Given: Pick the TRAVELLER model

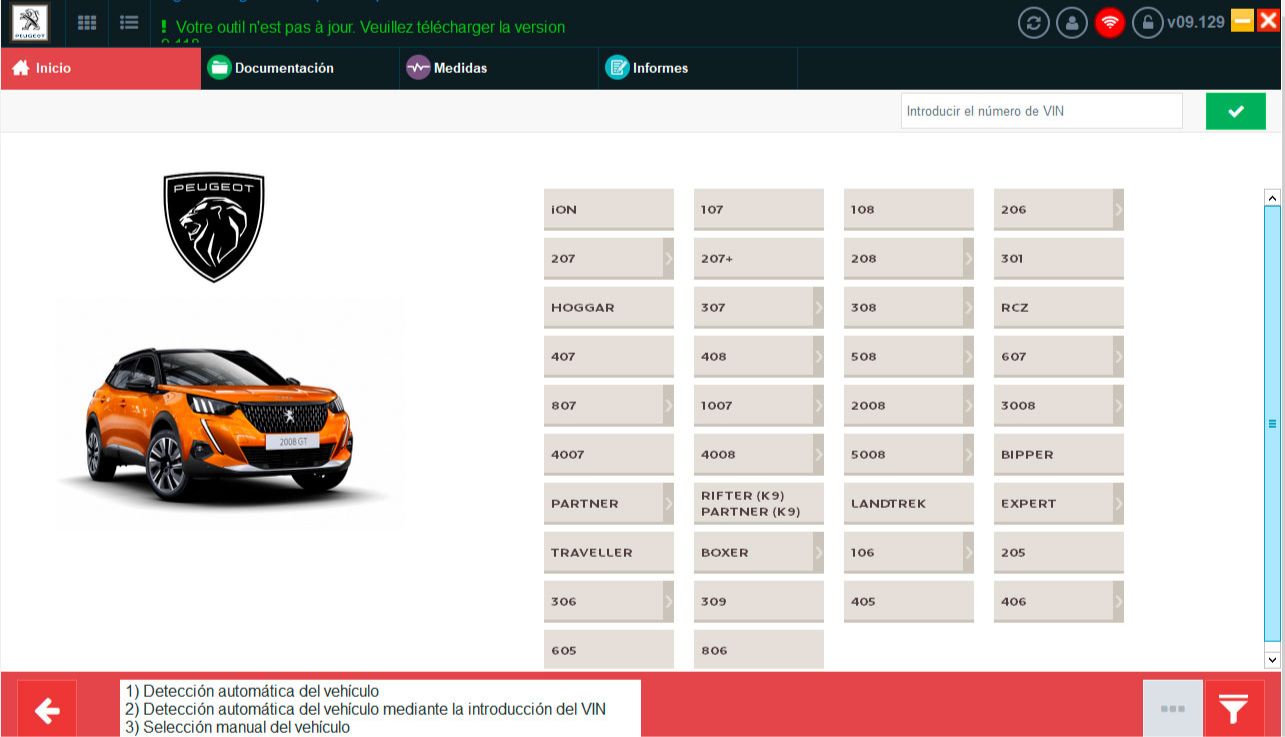Looking at the screenshot, I should 609,552.
